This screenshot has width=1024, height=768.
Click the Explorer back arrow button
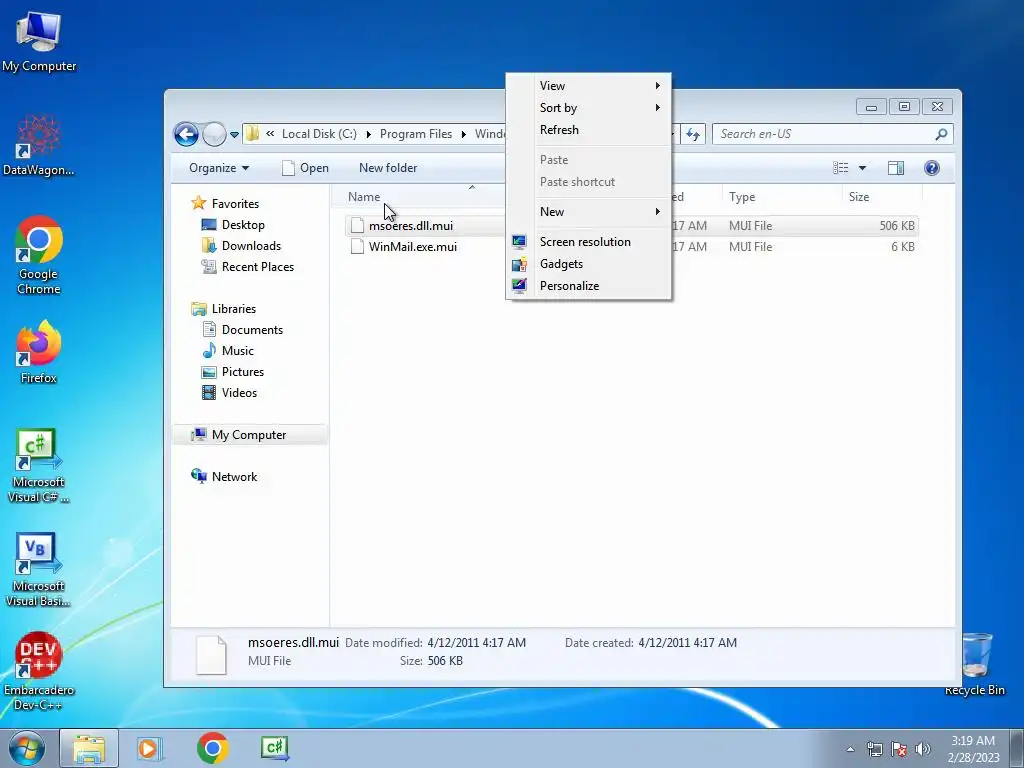pos(186,135)
